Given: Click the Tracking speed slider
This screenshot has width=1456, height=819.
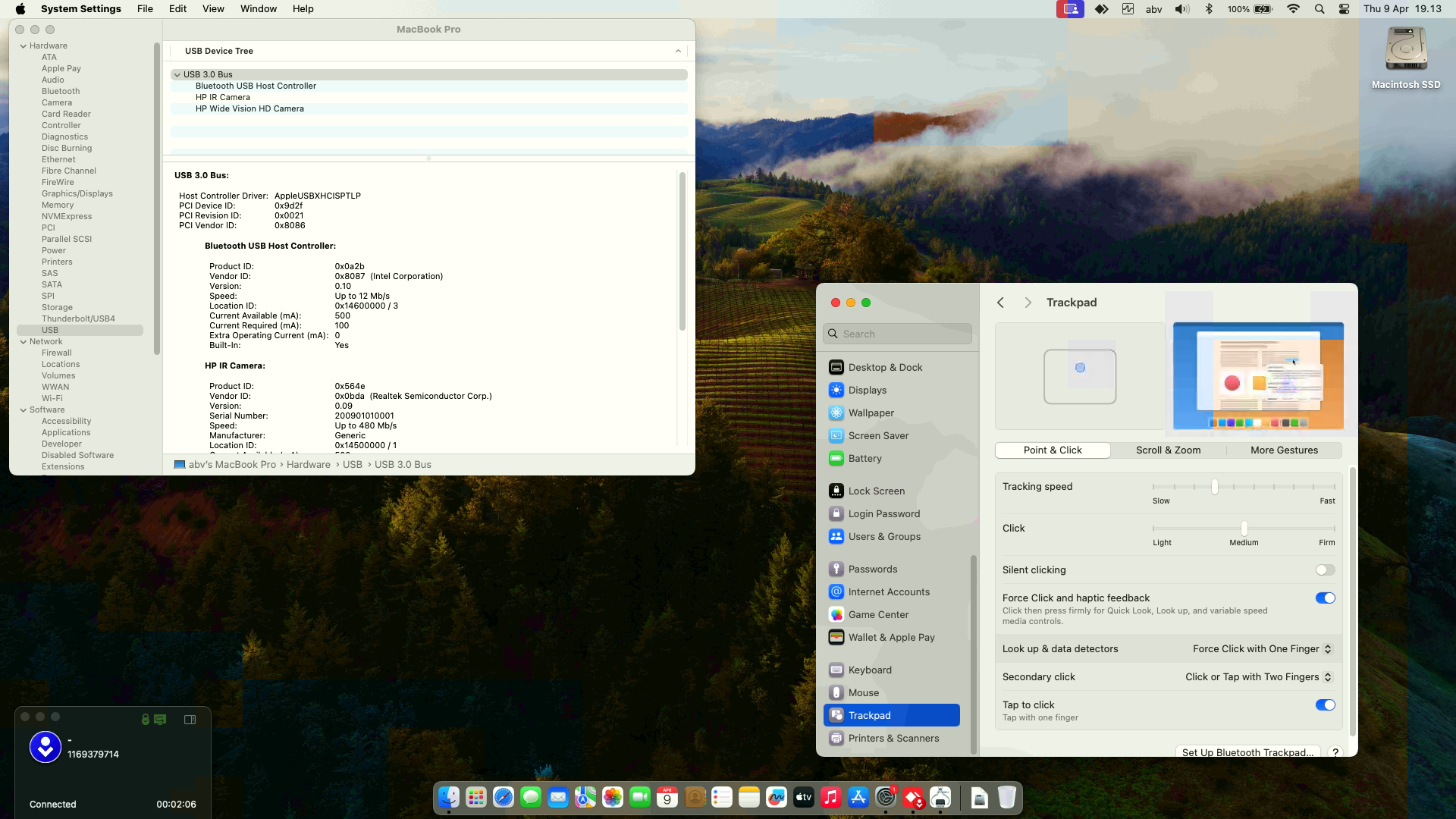Looking at the screenshot, I should point(1244,487).
